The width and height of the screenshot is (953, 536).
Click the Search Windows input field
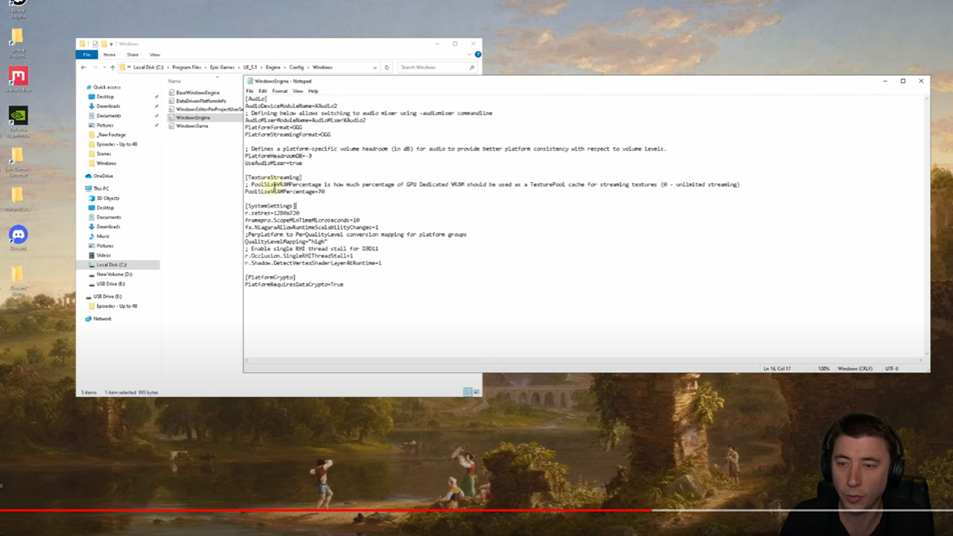click(x=433, y=67)
